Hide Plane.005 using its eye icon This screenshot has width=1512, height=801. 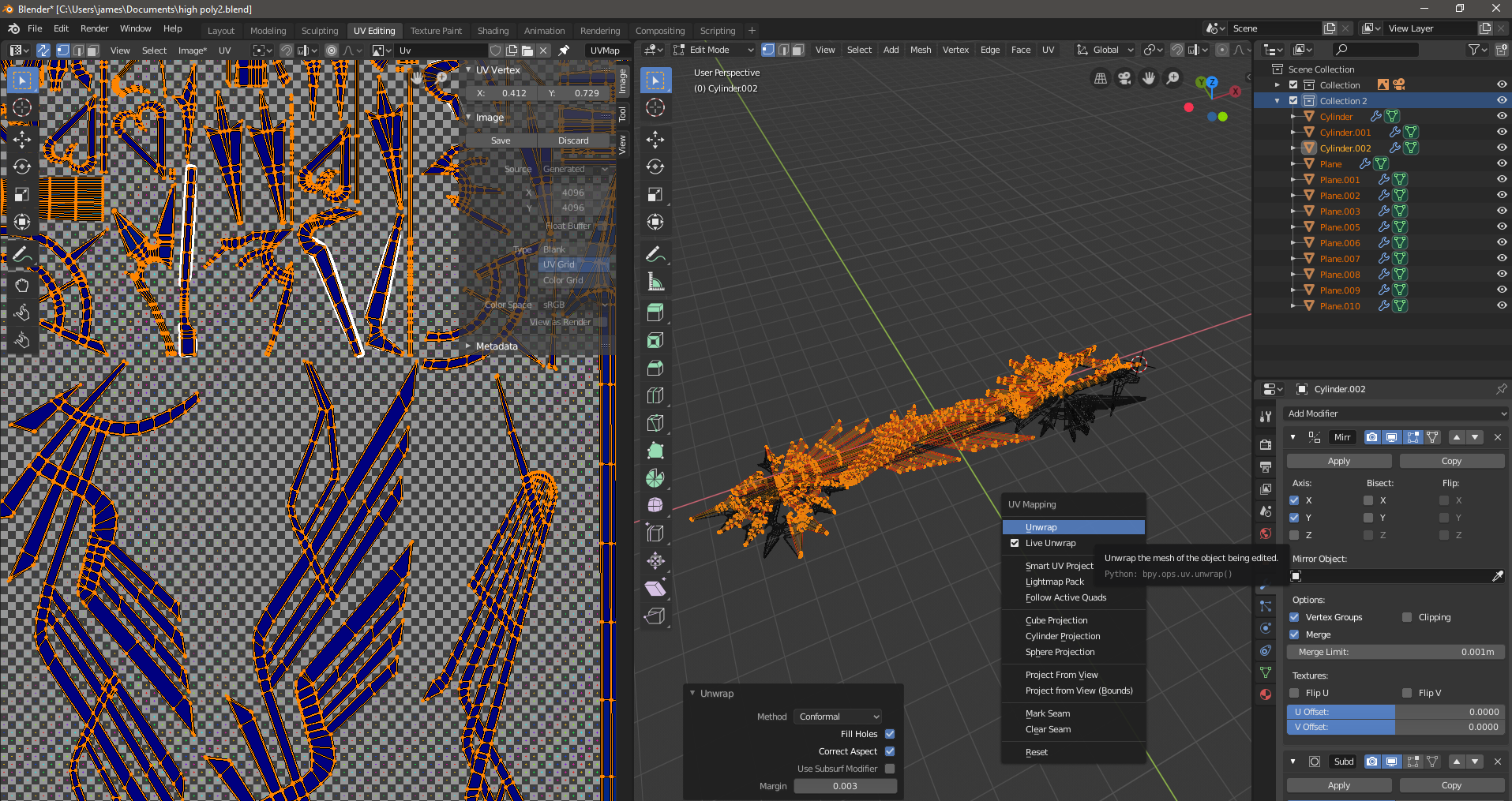point(1501,227)
